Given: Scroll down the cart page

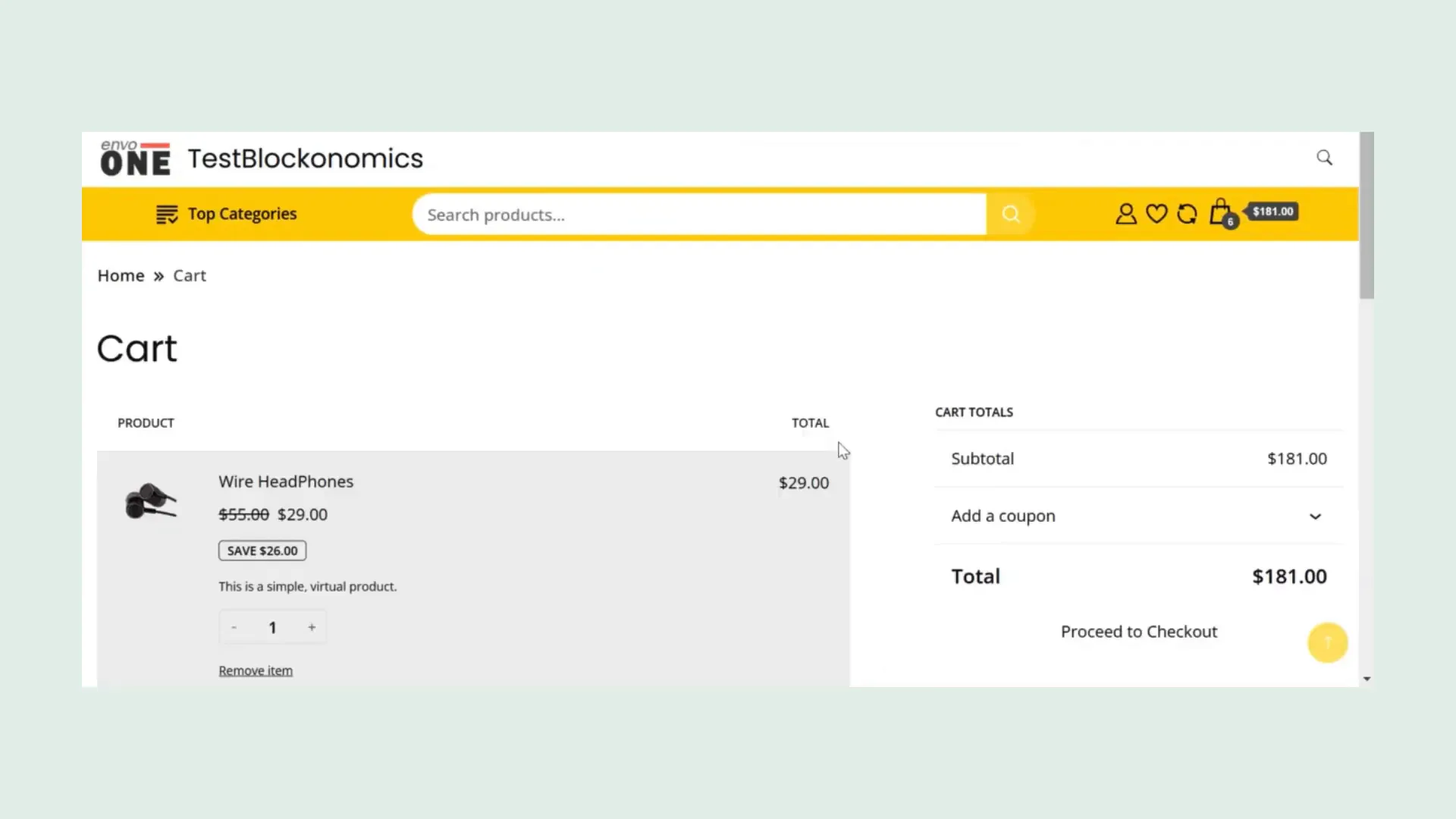Looking at the screenshot, I should pos(1366,679).
